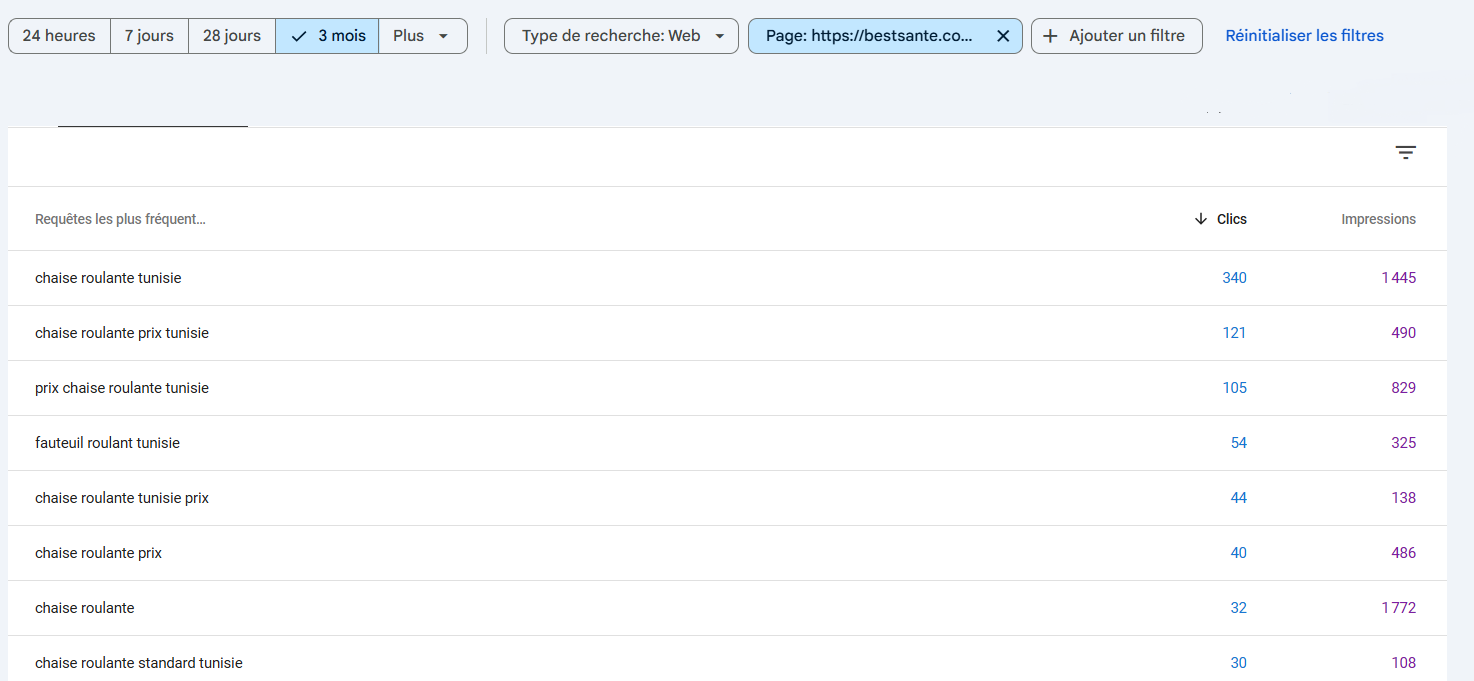1474x681 pixels.
Task: Click Réinitialiser les filtres link
Action: tap(1304, 36)
